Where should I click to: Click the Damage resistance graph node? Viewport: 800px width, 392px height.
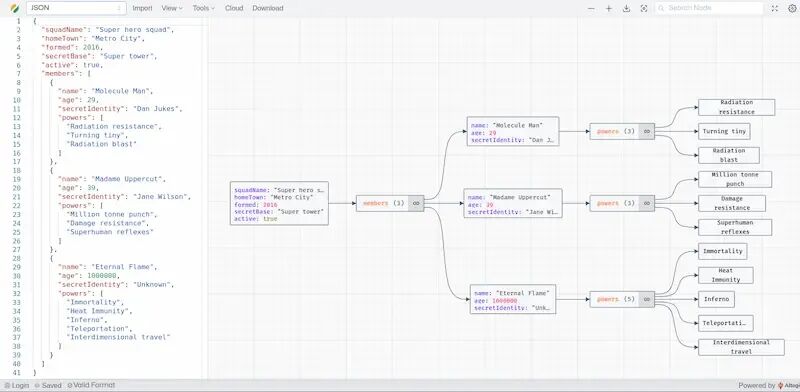click(x=732, y=203)
